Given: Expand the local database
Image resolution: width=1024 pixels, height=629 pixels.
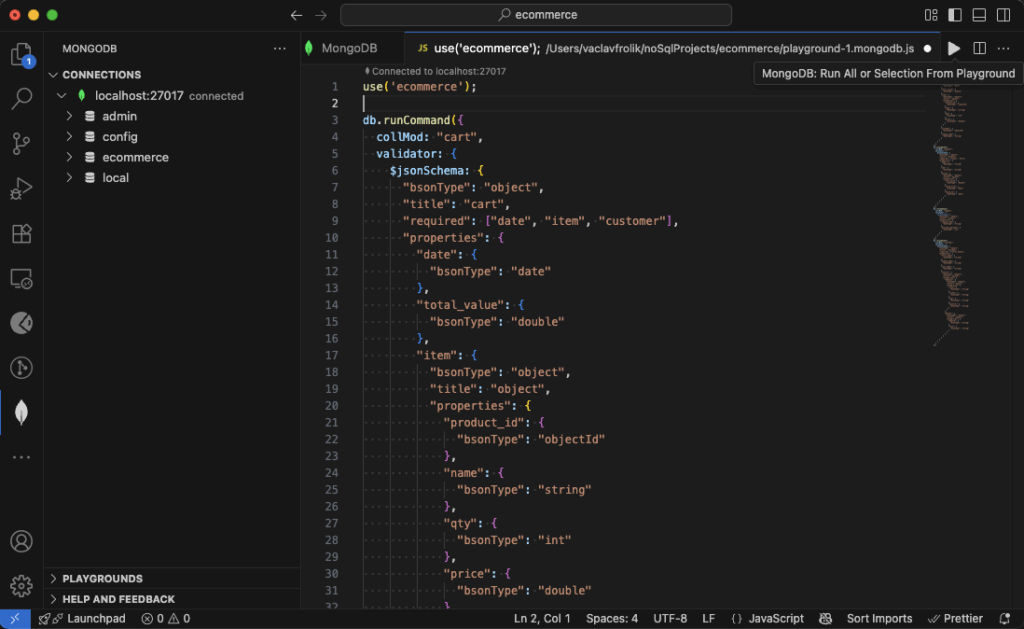Looking at the screenshot, I should click(x=69, y=178).
